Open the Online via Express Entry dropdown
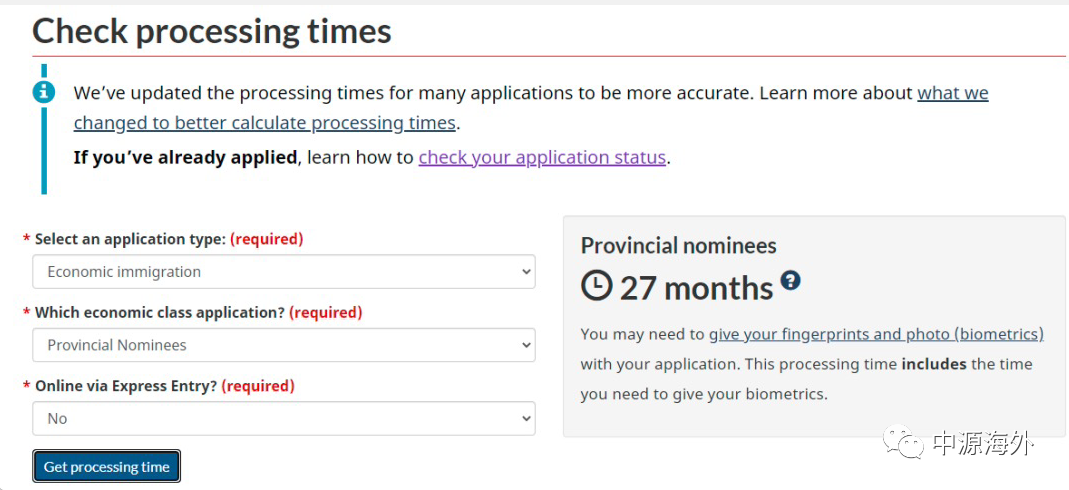The height and width of the screenshot is (490, 1069). (284, 418)
